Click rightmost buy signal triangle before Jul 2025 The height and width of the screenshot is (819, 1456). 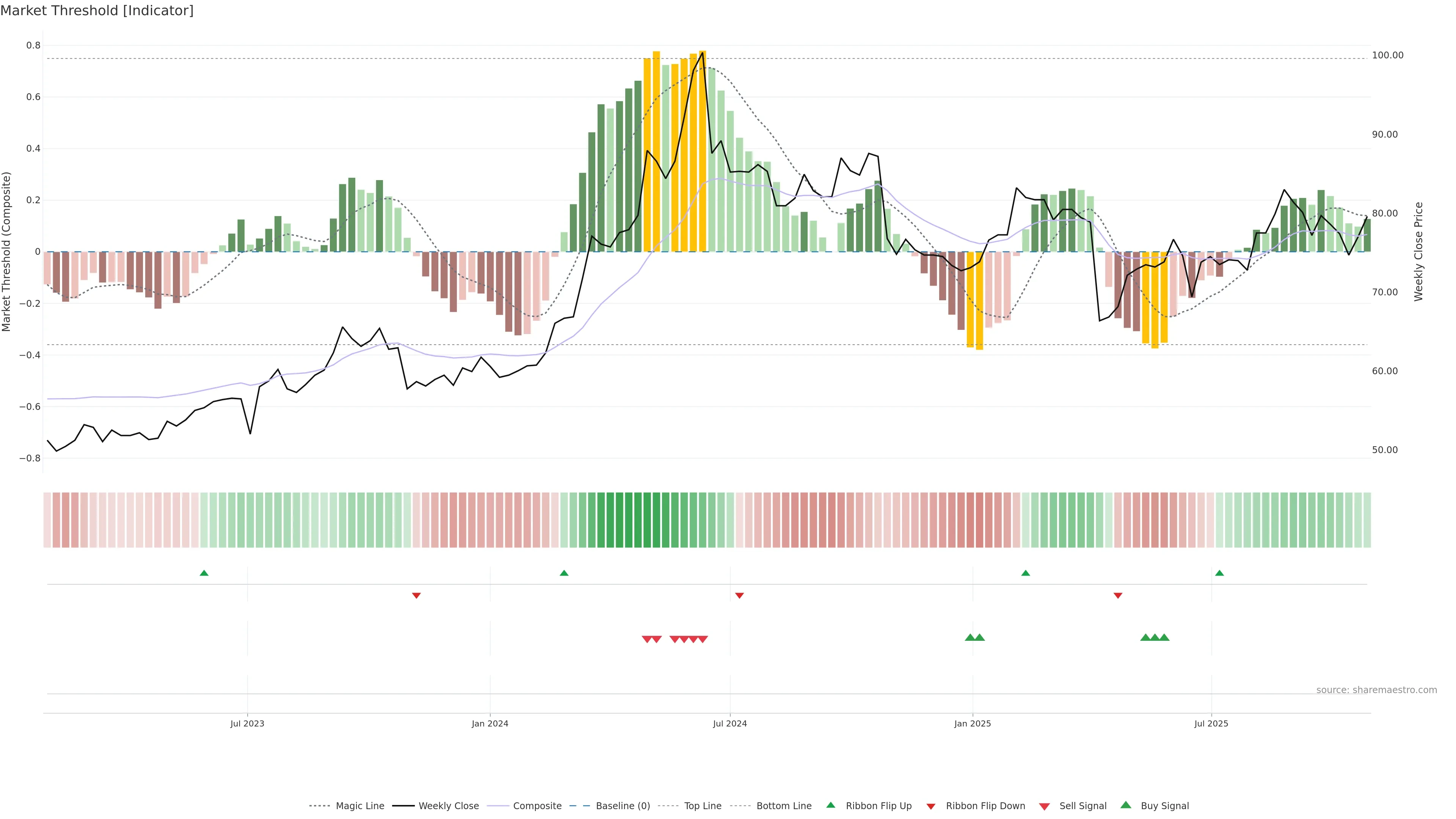1164,637
